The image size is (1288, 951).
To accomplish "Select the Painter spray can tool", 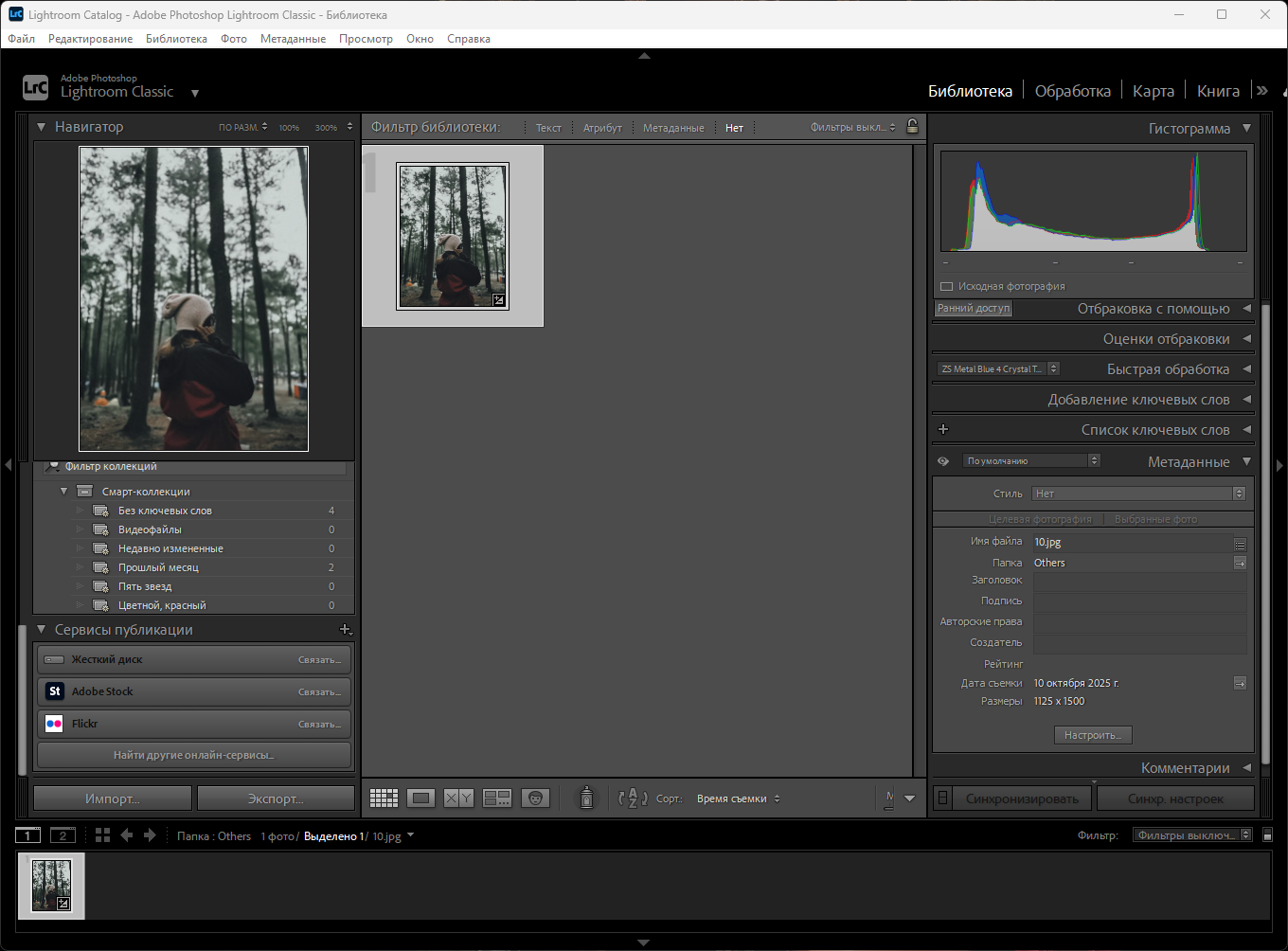I will (x=586, y=798).
